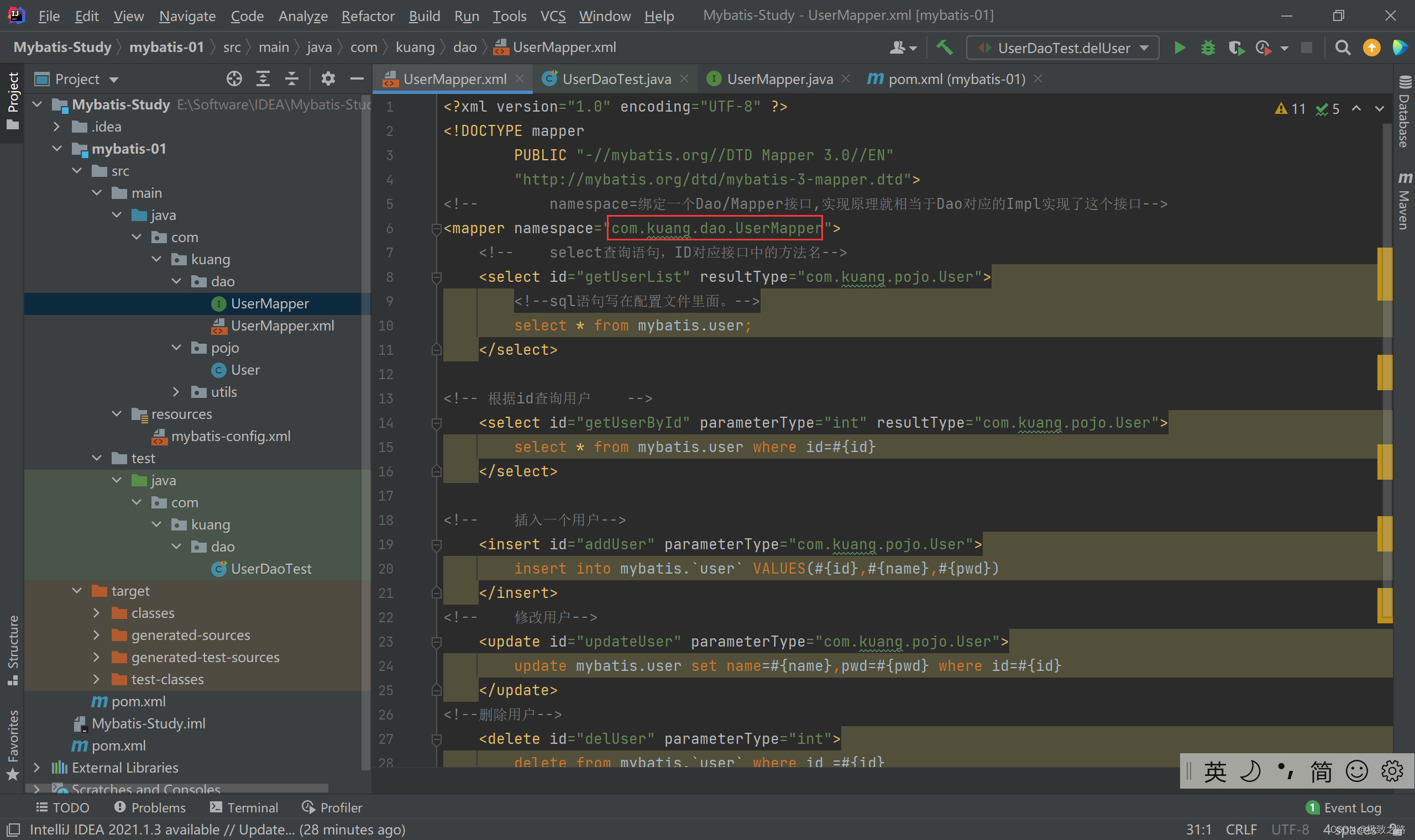Hide the Project panel with minus icon
1415x840 pixels.
pyautogui.click(x=357, y=78)
